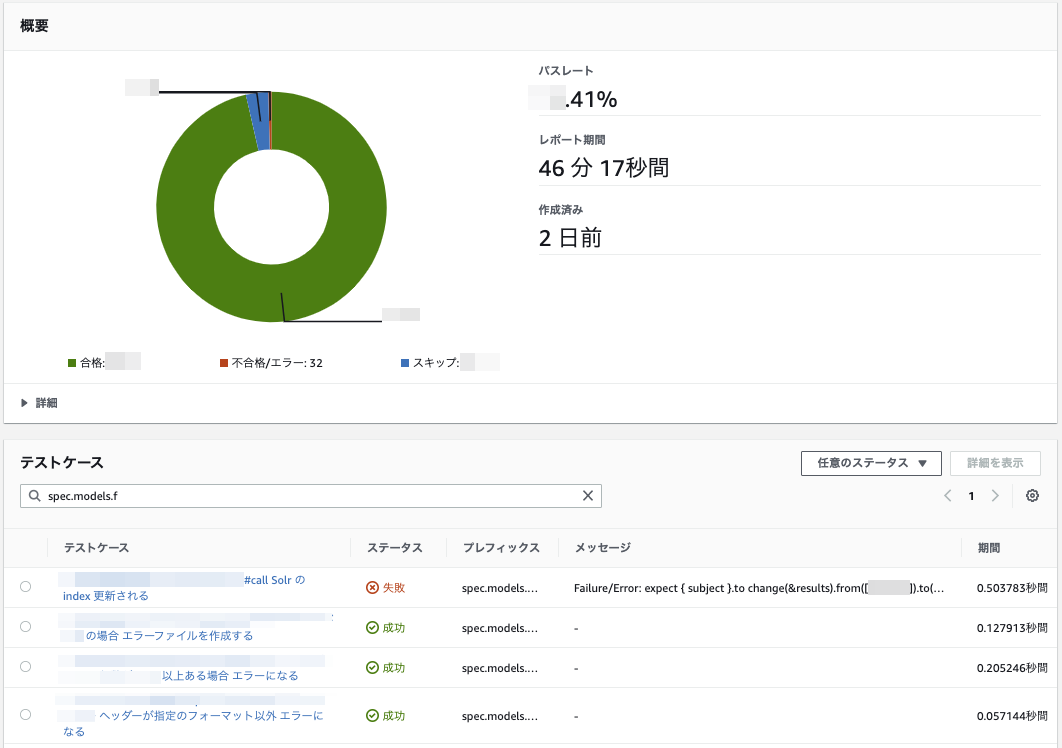Viewport: 1062px width, 748px height.
Task: Select the radio for 以上ある場合 エラーになる row
Action: pyautogui.click(x=26, y=667)
